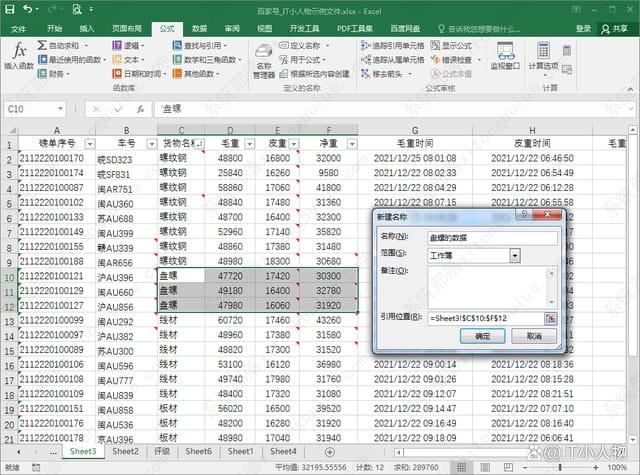Expand the Name Box dropdown arrow
Screen dimensions: 640x475
76,108
